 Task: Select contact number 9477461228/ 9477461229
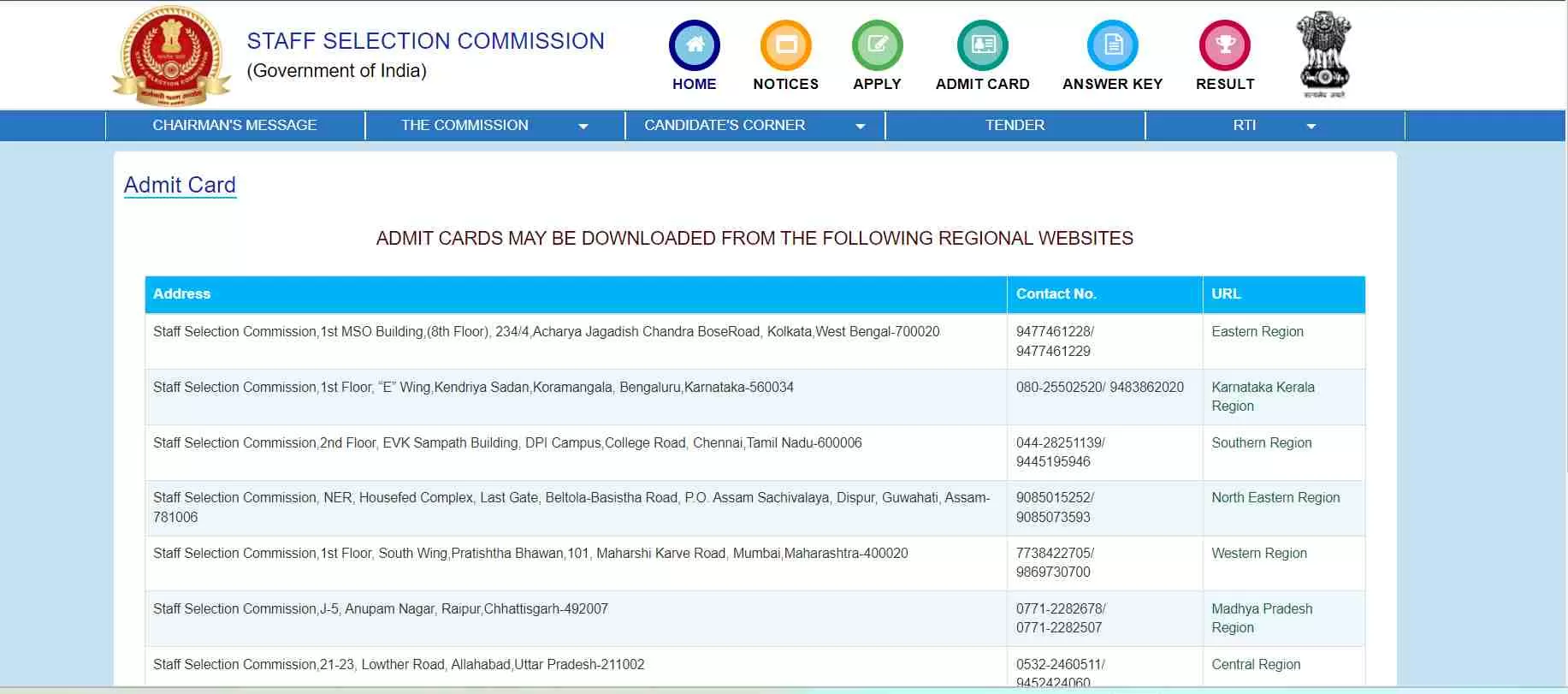point(1055,341)
